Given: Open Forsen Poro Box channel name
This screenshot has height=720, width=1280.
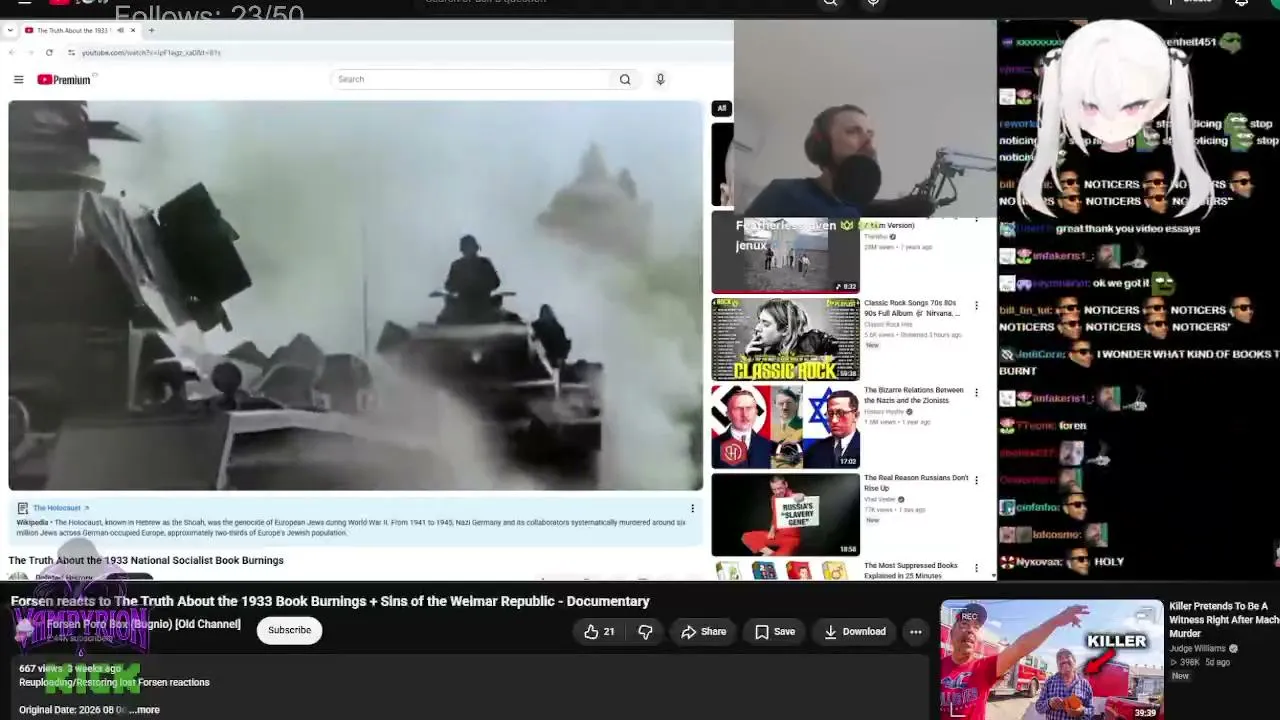Looking at the screenshot, I should [144, 624].
